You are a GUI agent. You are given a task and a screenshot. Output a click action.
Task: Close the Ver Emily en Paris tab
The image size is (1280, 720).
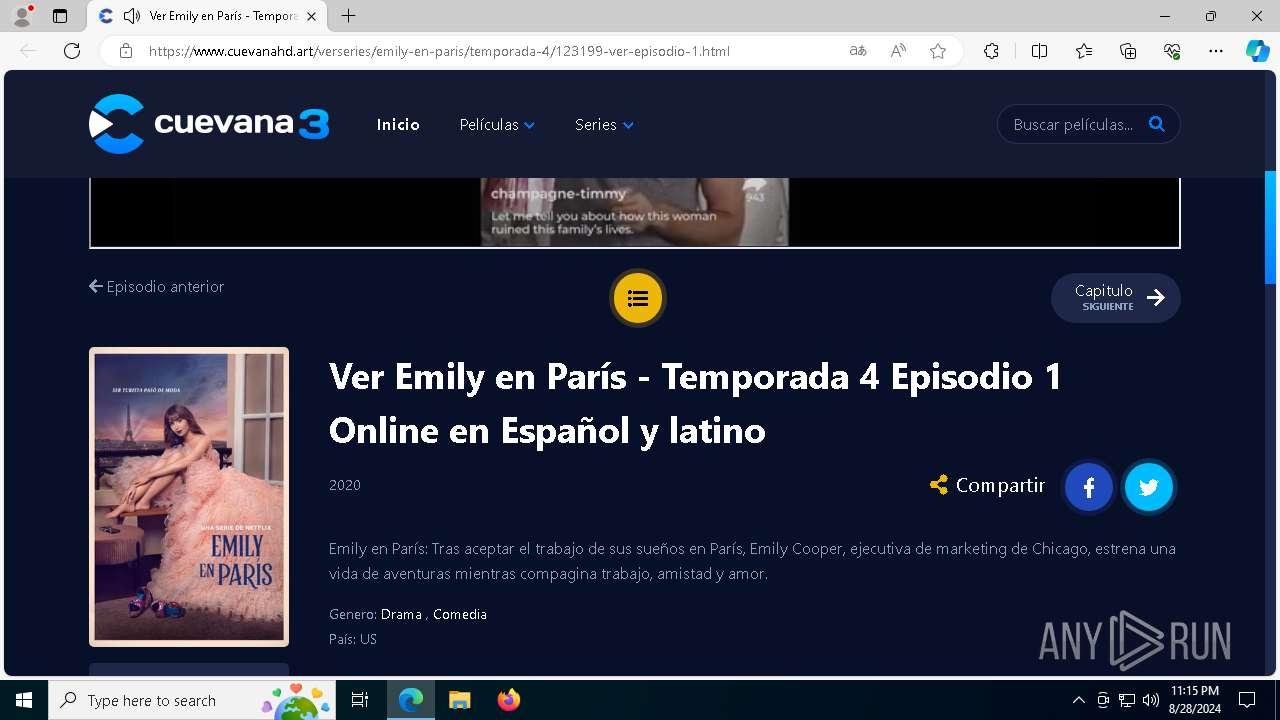click(311, 16)
